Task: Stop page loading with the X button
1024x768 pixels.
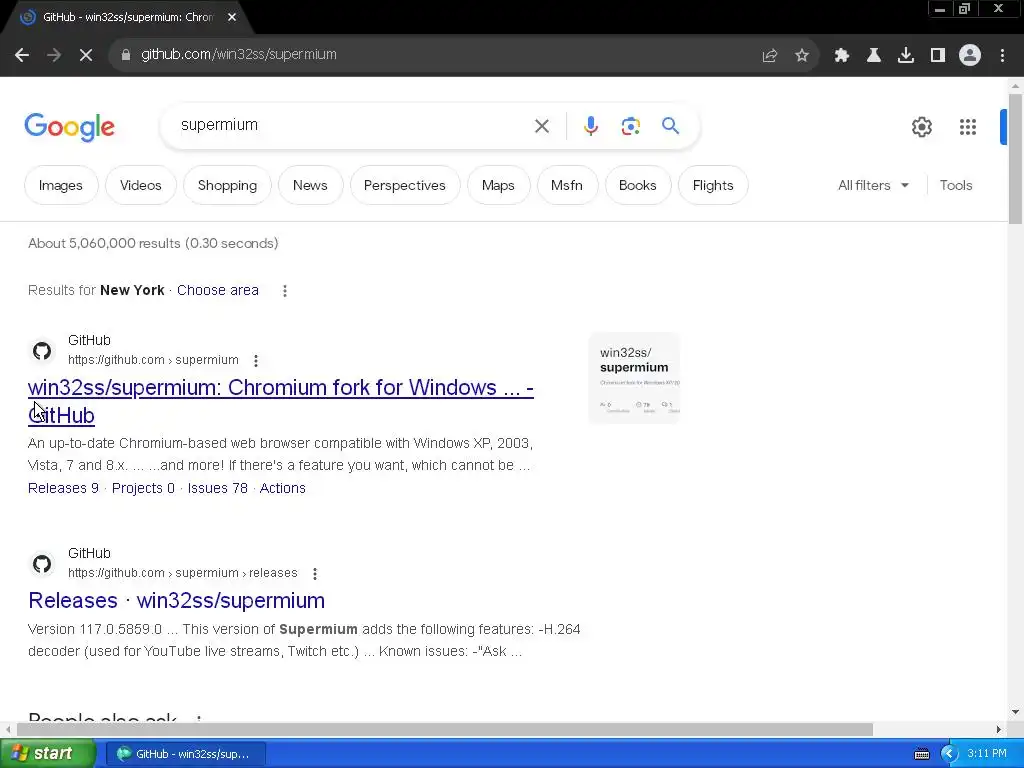Action: (x=86, y=55)
